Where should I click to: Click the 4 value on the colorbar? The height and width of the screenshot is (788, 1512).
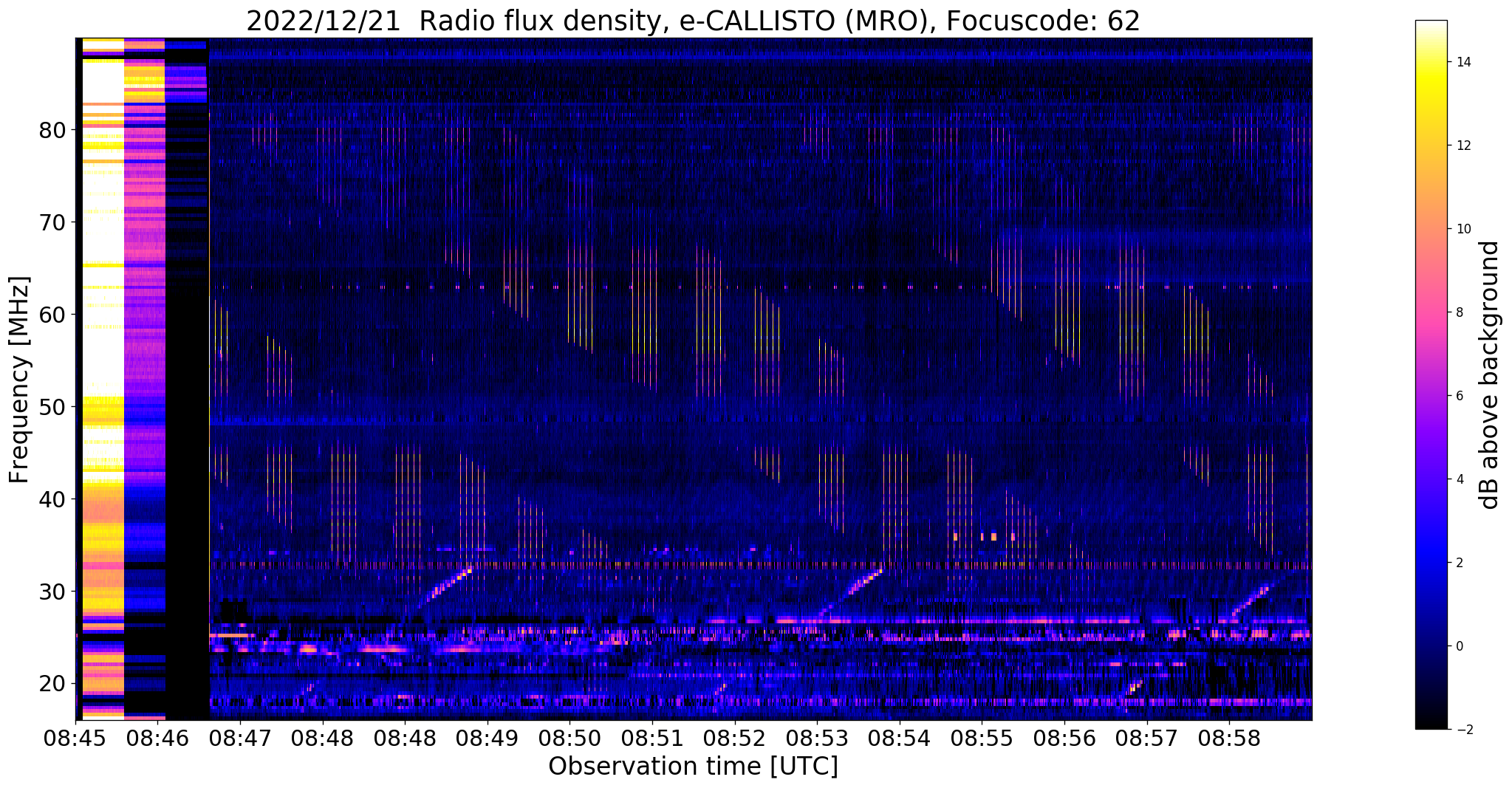pyautogui.click(x=1459, y=479)
